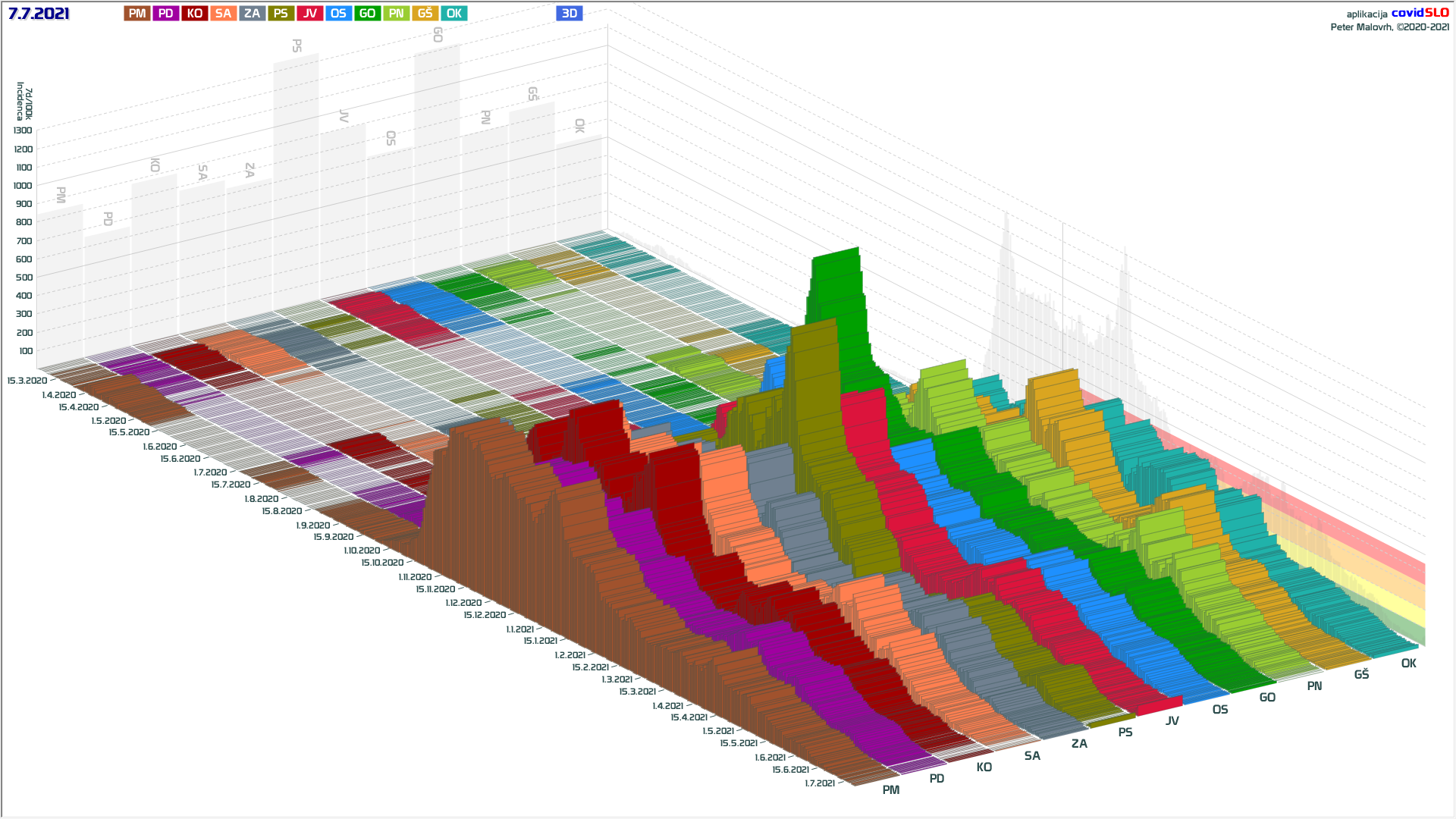
Task: Toggle the dark red KO region button
Action: pyautogui.click(x=195, y=14)
